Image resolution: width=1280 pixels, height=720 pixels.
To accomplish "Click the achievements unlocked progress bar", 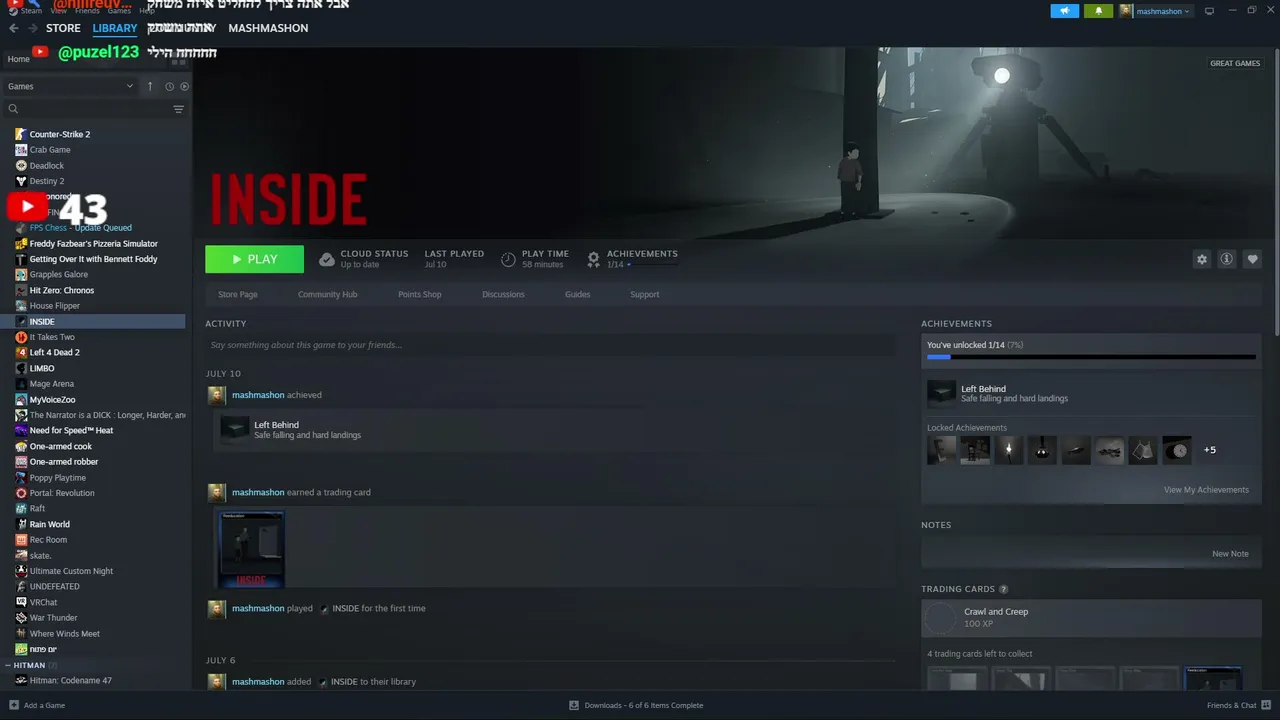I will click(x=1091, y=356).
